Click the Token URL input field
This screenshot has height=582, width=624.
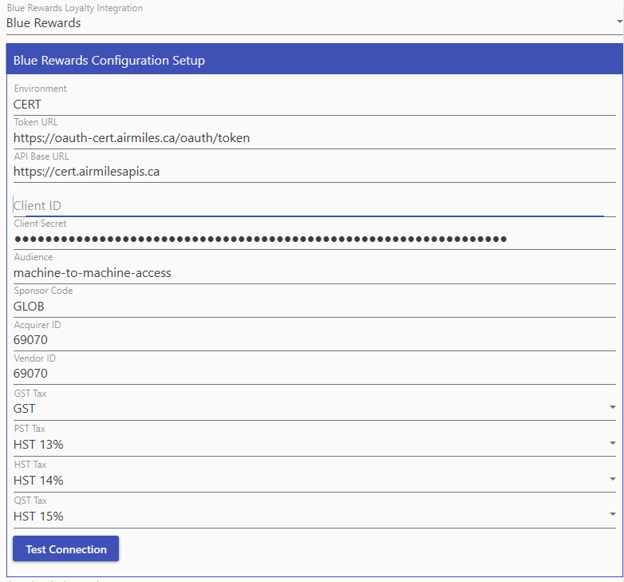[314, 138]
